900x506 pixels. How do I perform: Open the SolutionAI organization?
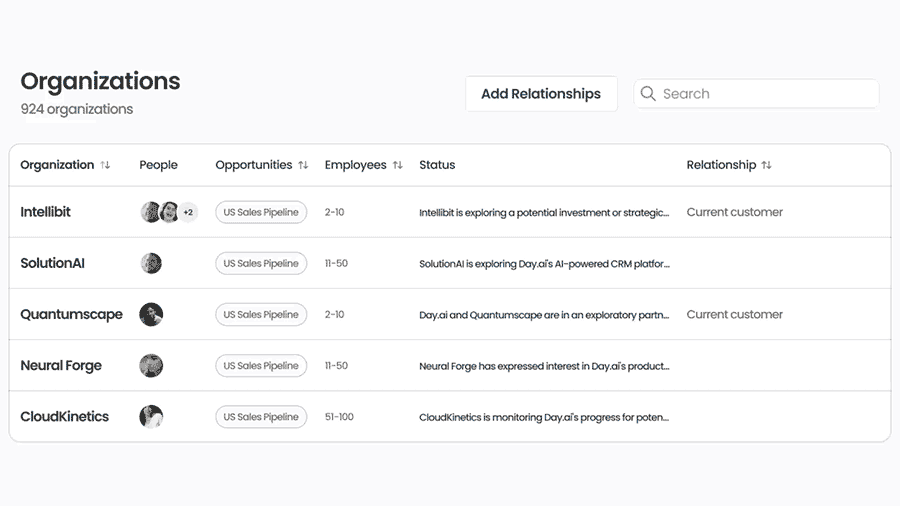(52, 263)
